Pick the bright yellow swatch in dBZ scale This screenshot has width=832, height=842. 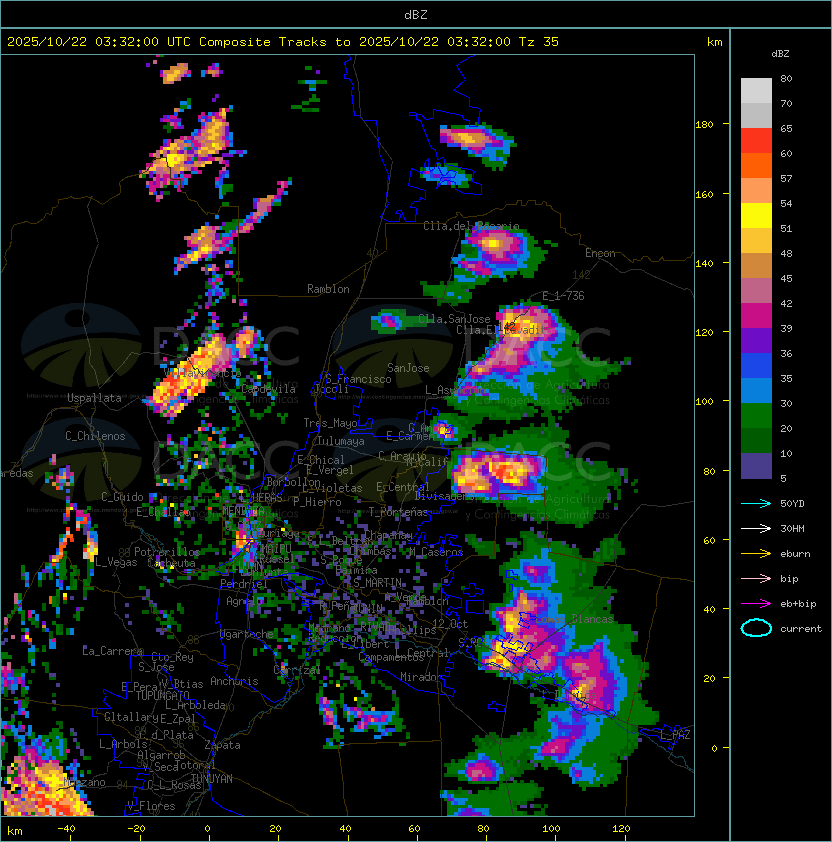click(756, 216)
